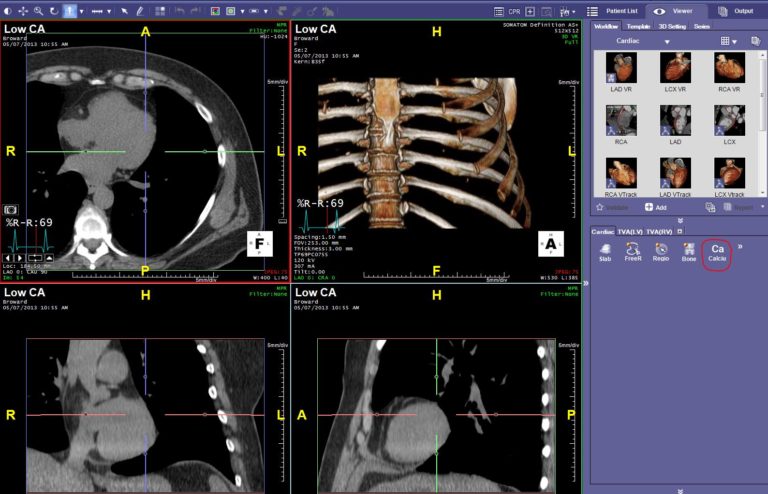
Task: Select the Series tab
Action: coord(701,26)
